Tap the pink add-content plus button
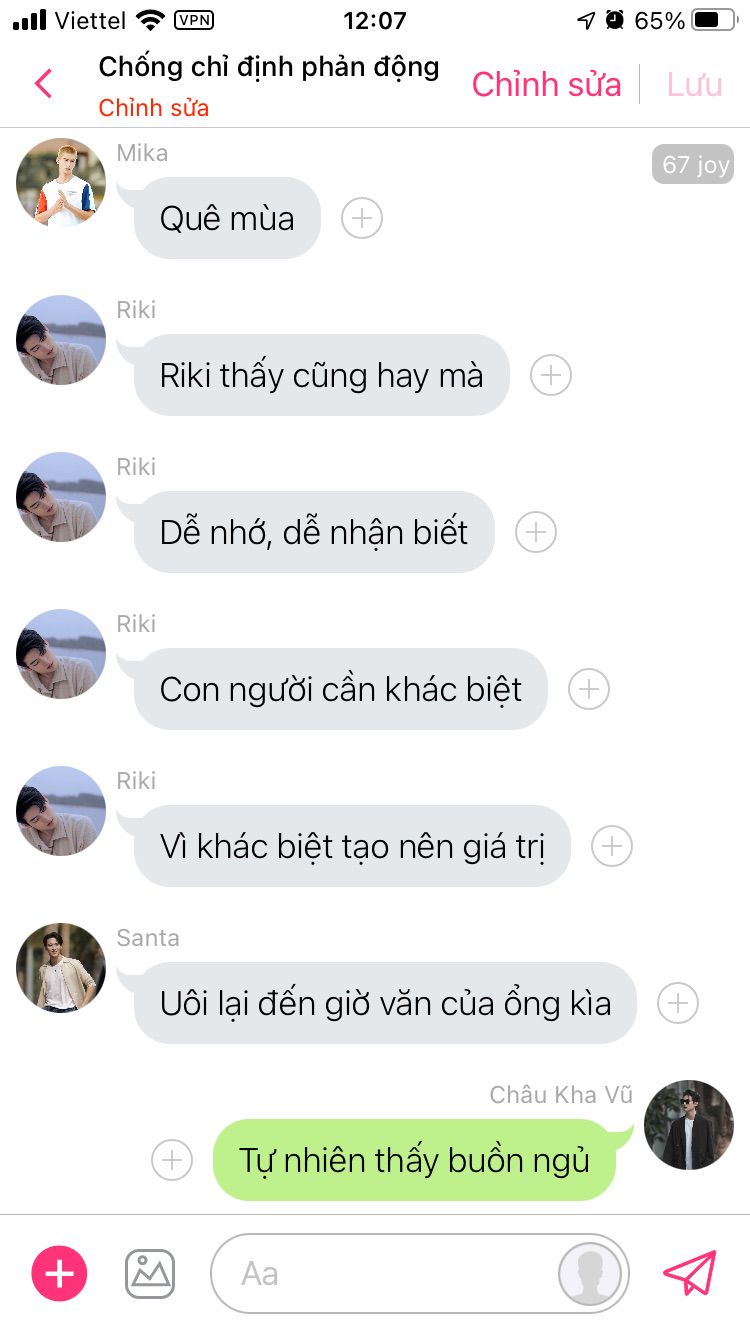The width and height of the screenshot is (750, 1334). pyautogui.click(x=60, y=1273)
